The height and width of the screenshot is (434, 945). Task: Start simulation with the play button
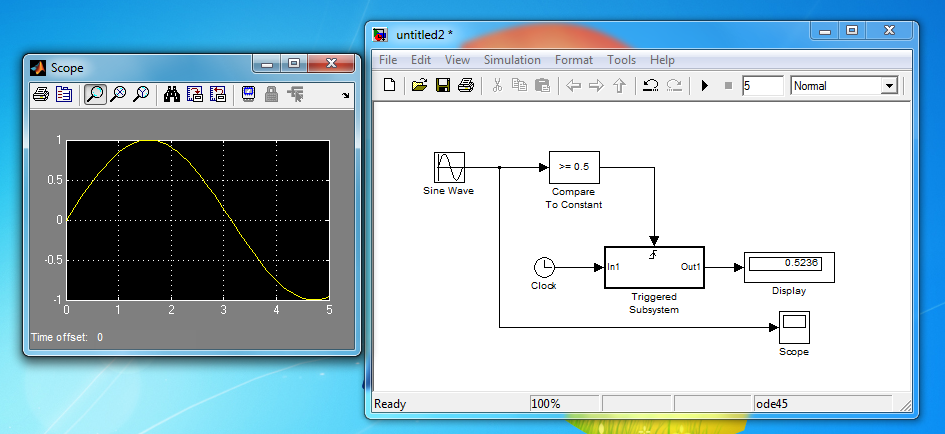click(x=705, y=86)
